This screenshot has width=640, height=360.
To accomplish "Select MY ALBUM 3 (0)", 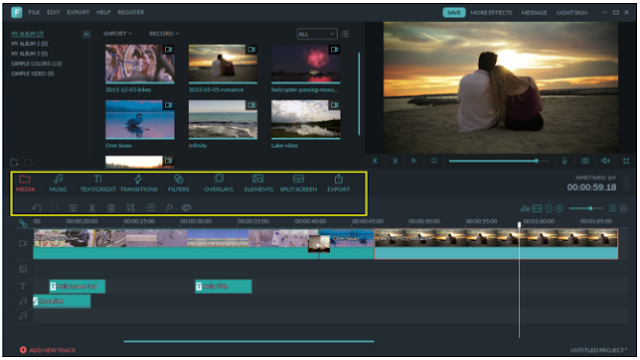I will pyautogui.click(x=29, y=53).
